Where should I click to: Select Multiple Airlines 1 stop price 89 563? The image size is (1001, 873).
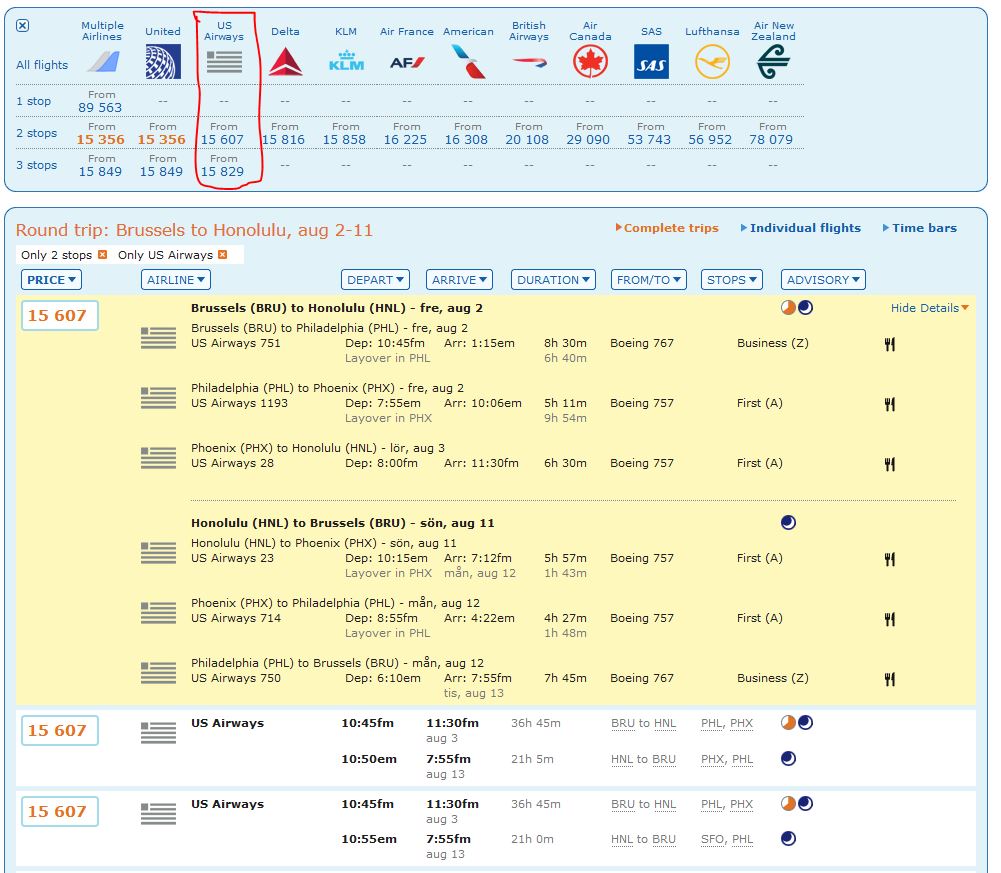tap(101, 107)
